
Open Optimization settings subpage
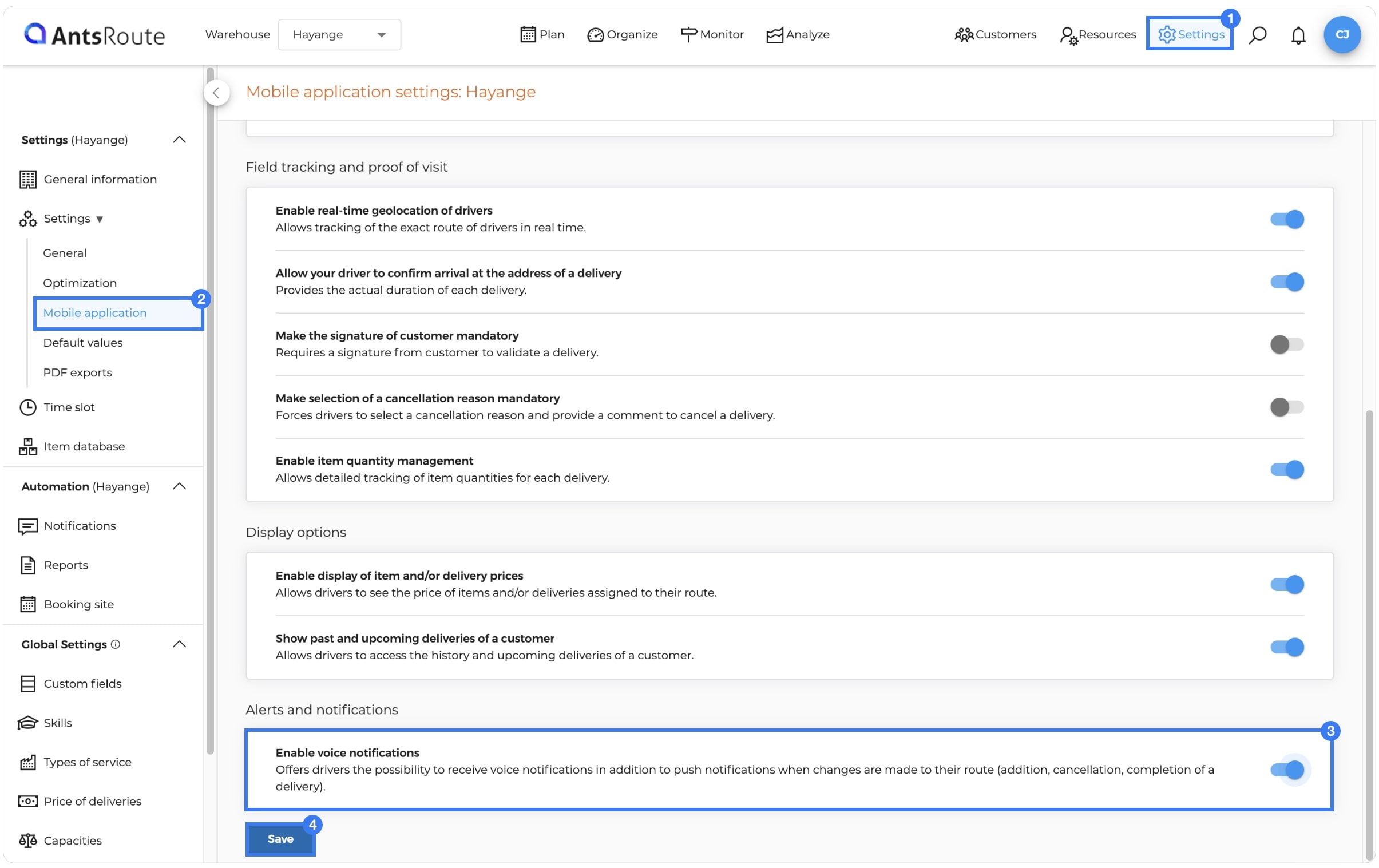click(80, 283)
